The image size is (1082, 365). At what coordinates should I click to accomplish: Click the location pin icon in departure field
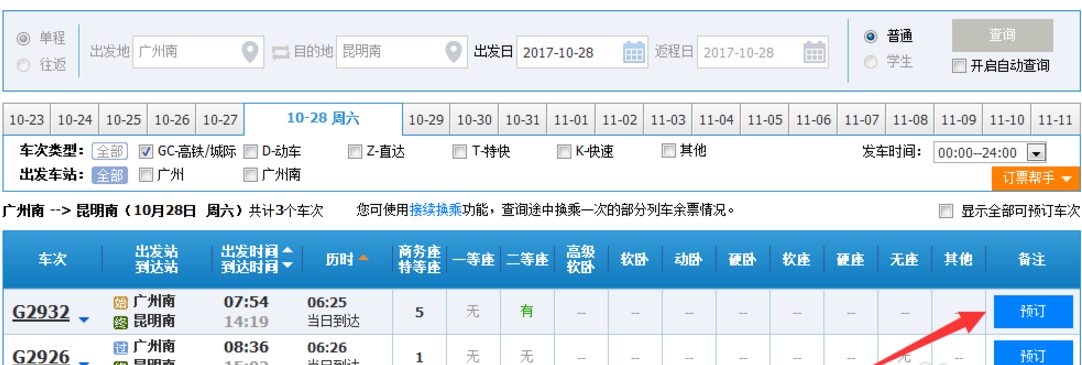250,52
